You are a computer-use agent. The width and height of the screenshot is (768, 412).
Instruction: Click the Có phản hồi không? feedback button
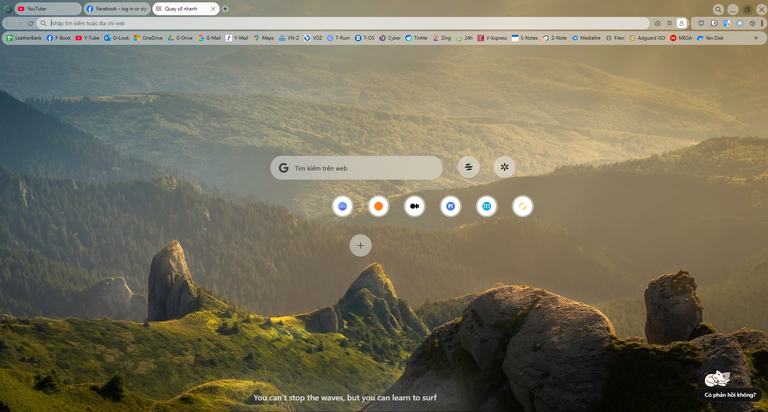730,395
